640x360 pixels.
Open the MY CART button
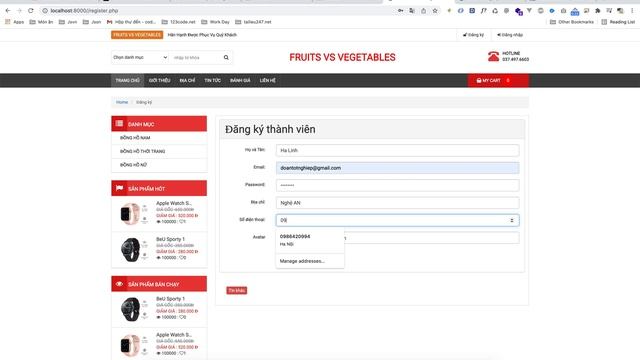[498, 80]
